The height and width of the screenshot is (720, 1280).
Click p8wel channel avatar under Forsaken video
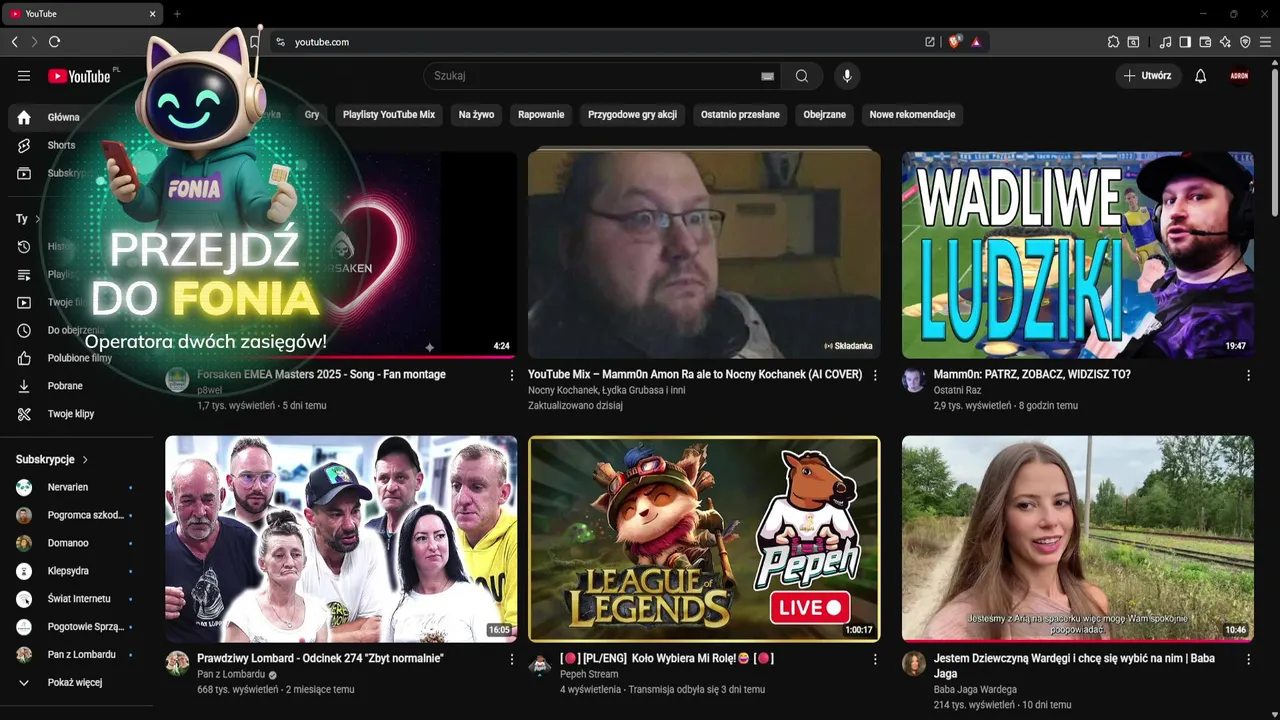[177, 380]
